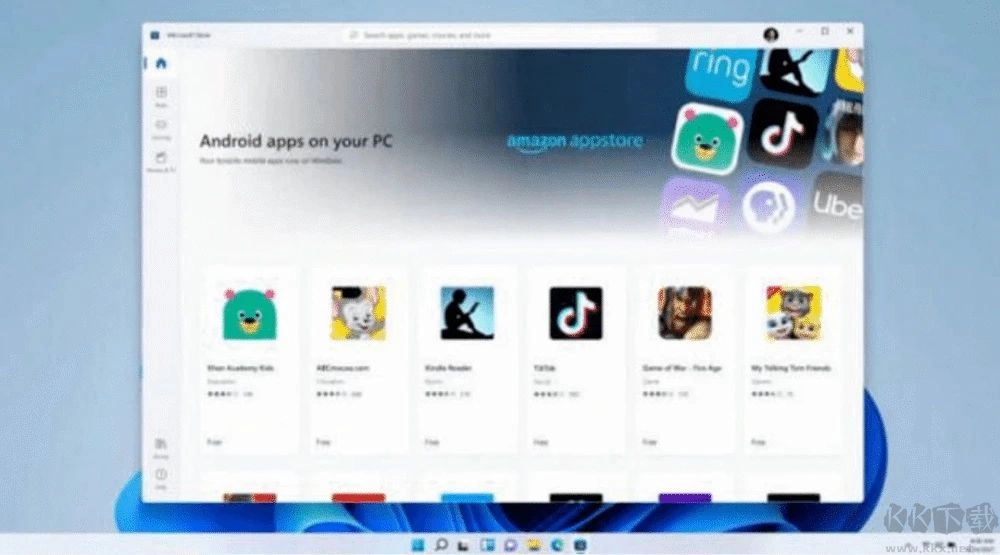The width and height of the screenshot is (1000, 555).
Task: Open the user profile avatar
Action: tap(771, 34)
